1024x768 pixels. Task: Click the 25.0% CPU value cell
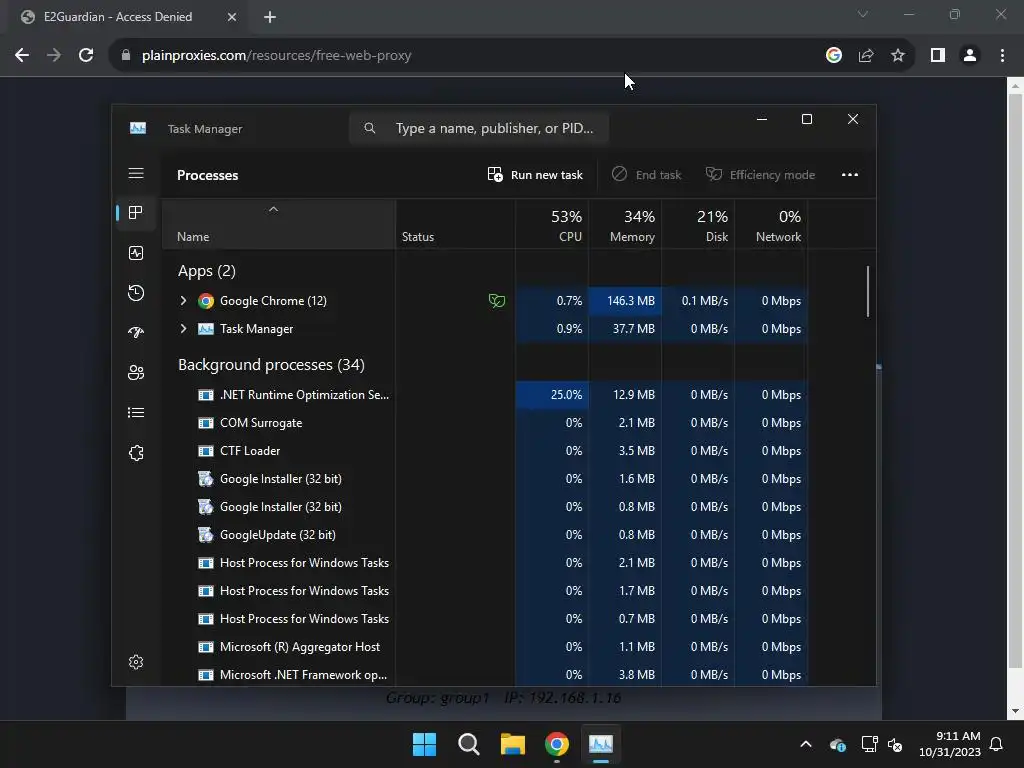click(552, 394)
